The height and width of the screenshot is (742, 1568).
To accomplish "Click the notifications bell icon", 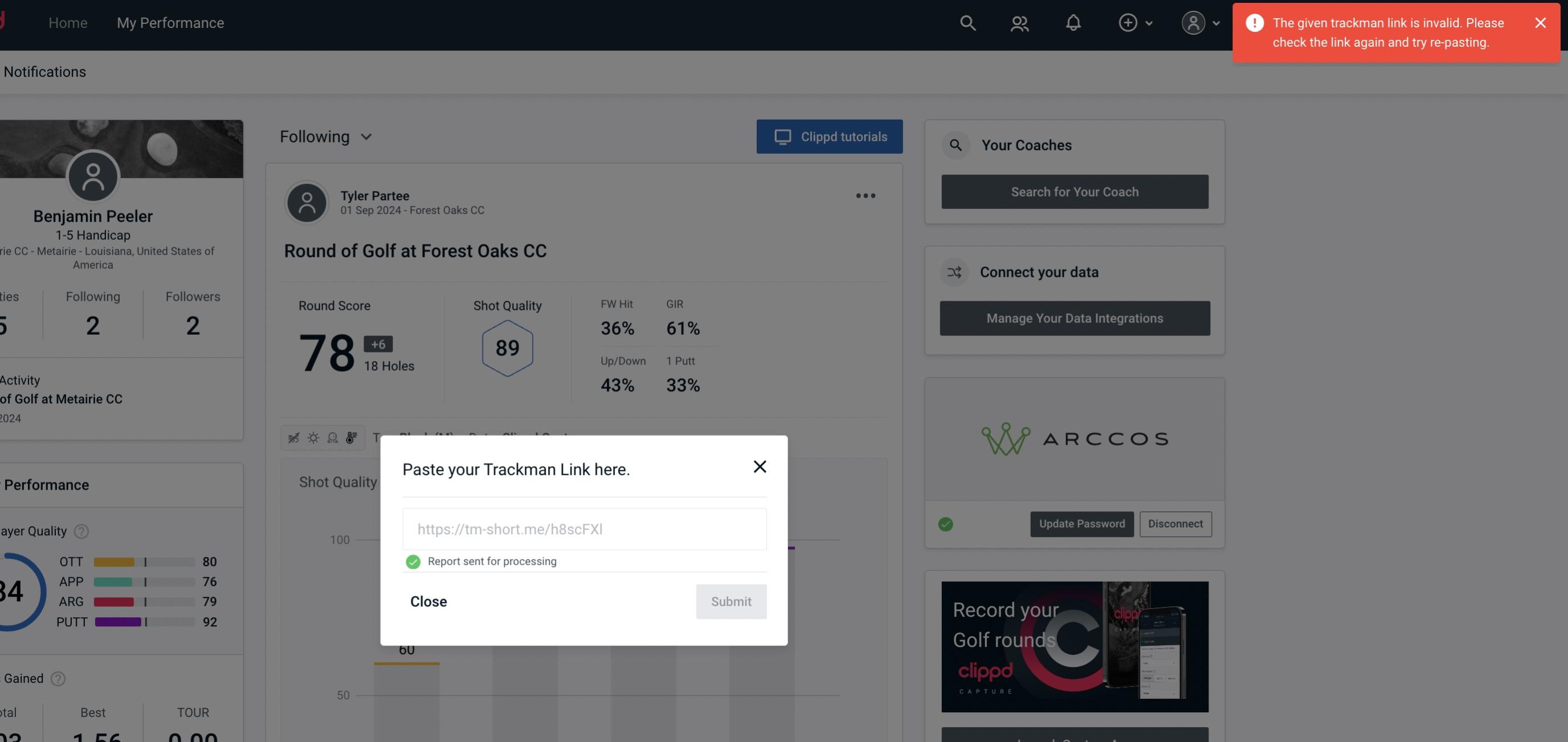I will (x=1074, y=22).
